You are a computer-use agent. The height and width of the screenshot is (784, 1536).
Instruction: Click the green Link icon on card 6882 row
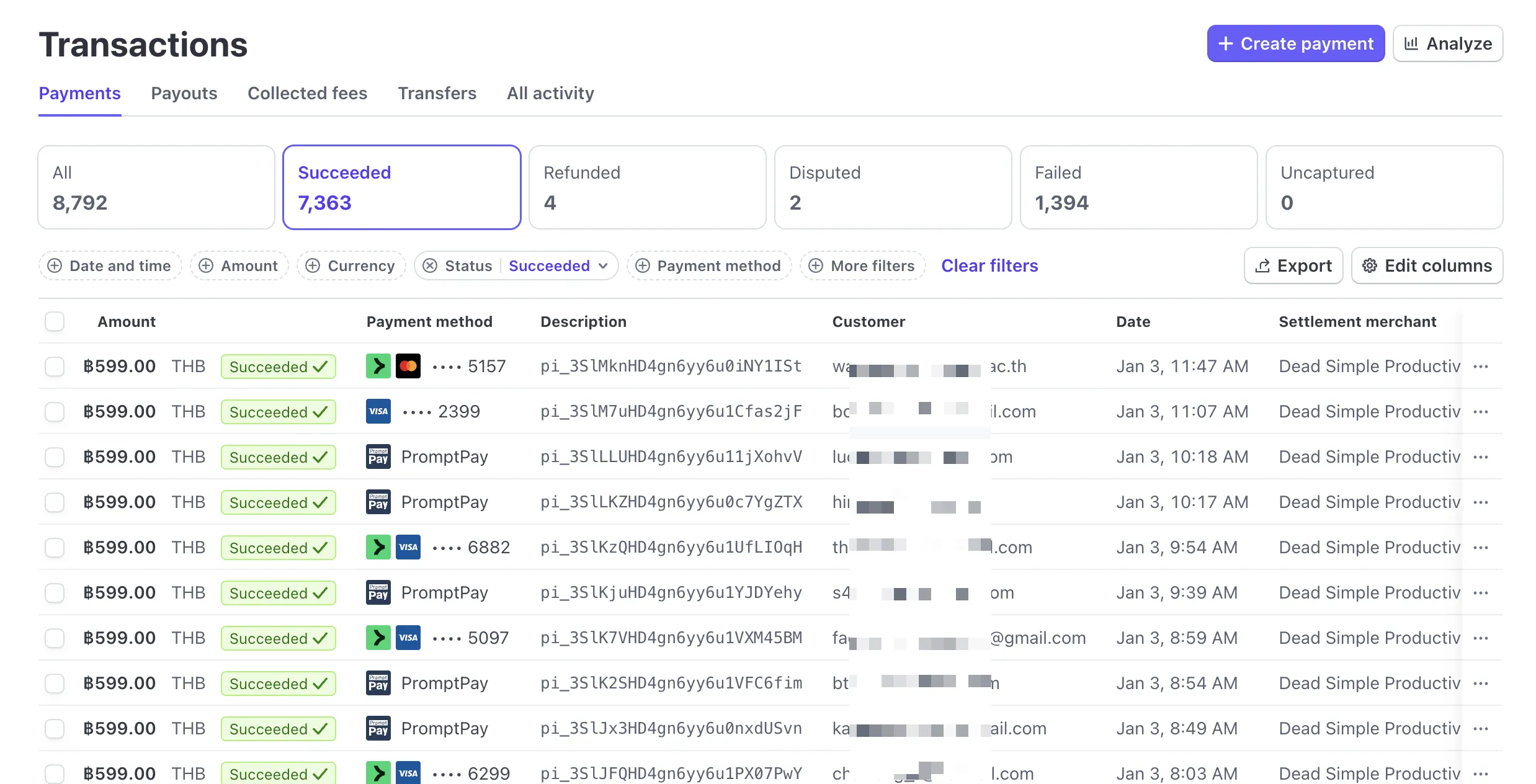coord(378,547)
